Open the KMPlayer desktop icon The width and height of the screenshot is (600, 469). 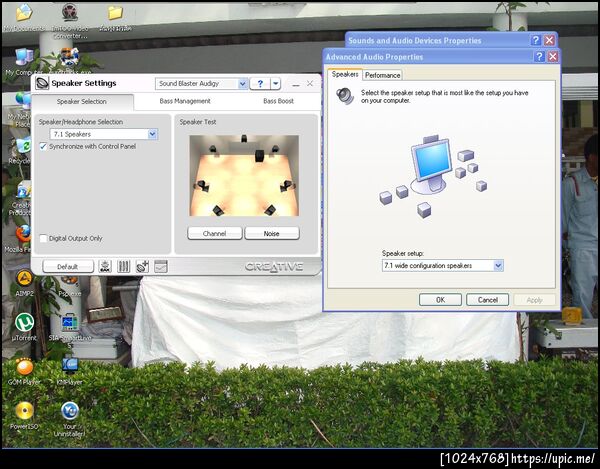pos(70,371)
